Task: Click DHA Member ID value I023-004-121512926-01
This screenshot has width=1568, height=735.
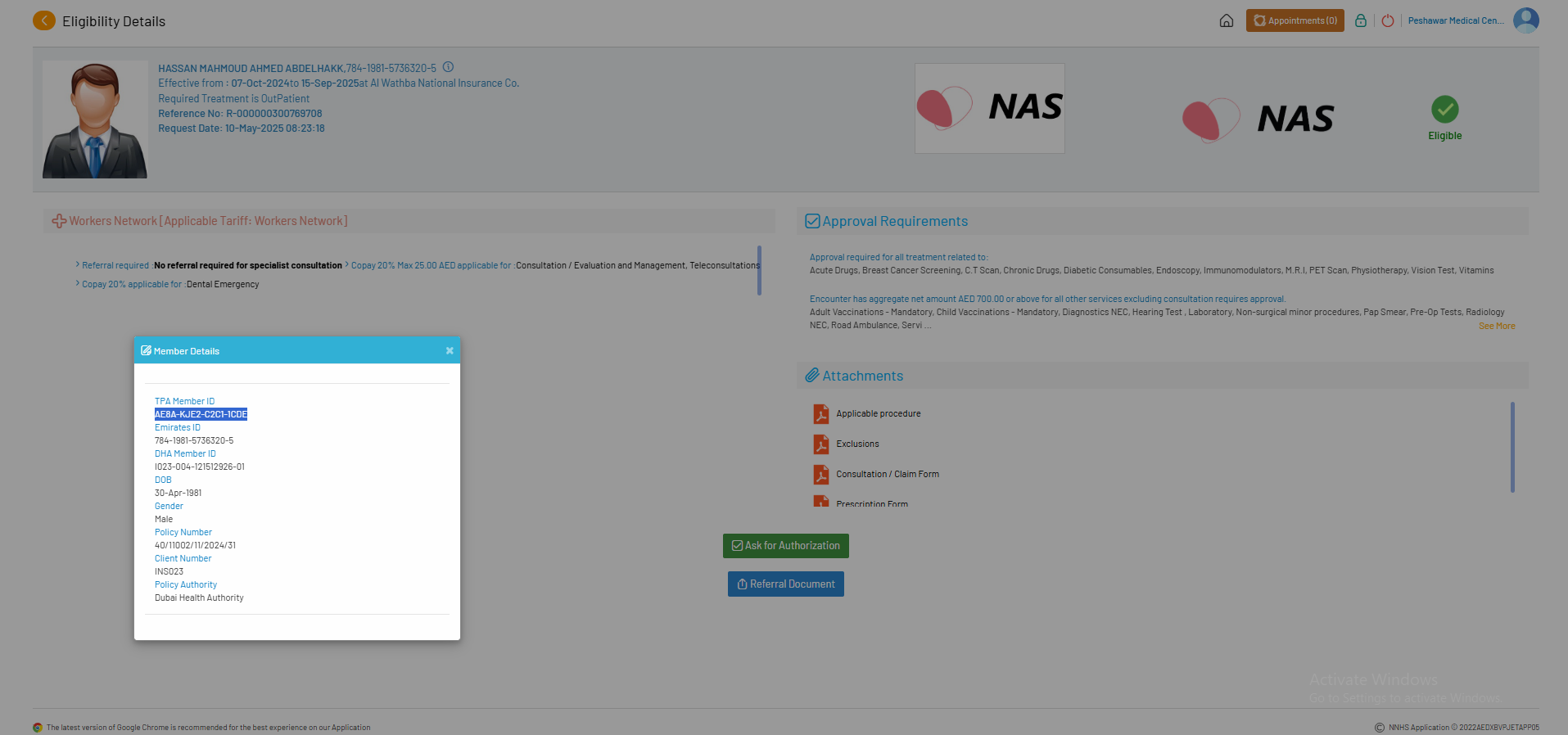Action: (200, 467)
